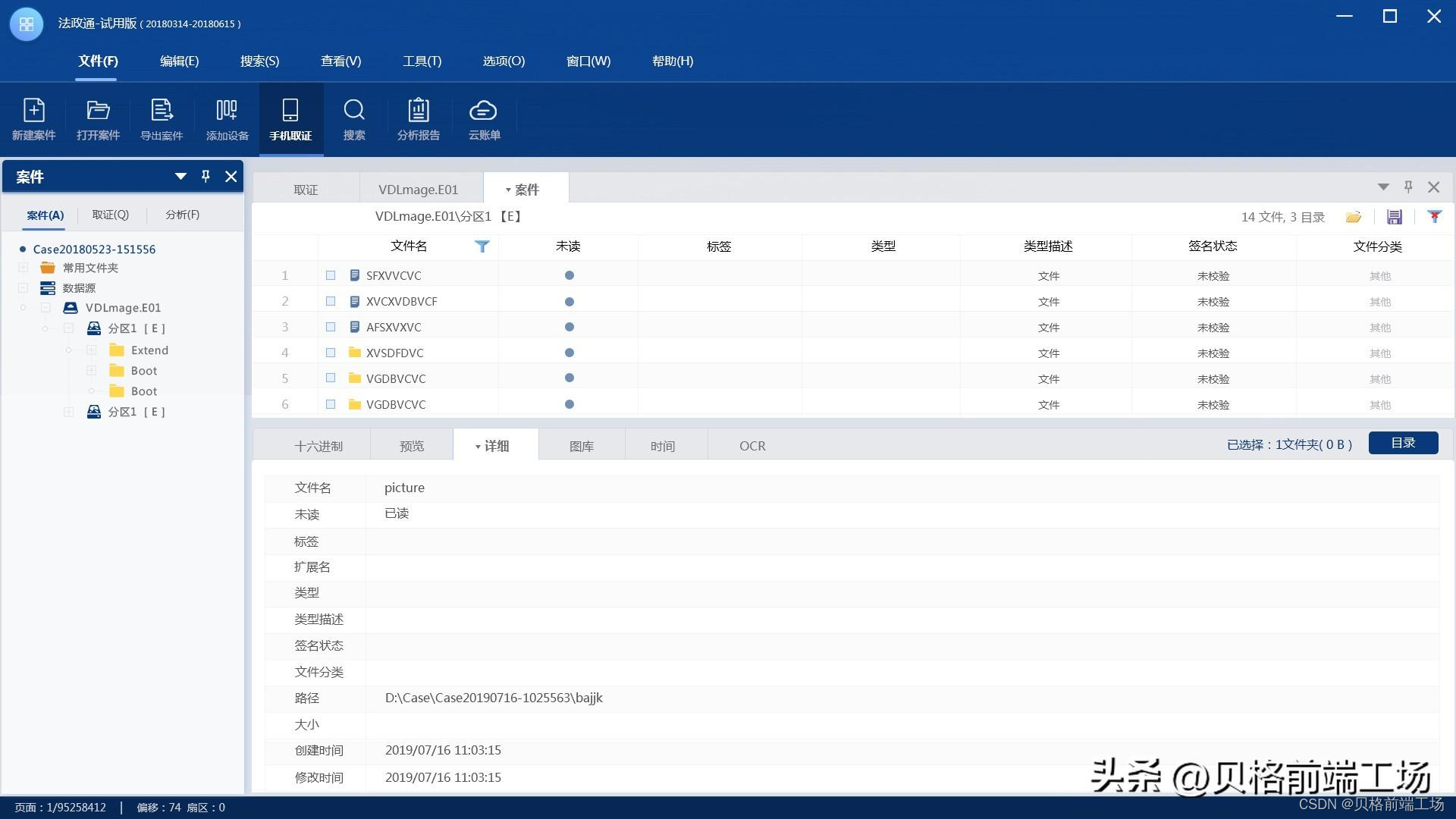The image size is (1456, 819).
Task: Select the Forensics (取证Q) tab in side panel
Action: (x=111, y=215)
